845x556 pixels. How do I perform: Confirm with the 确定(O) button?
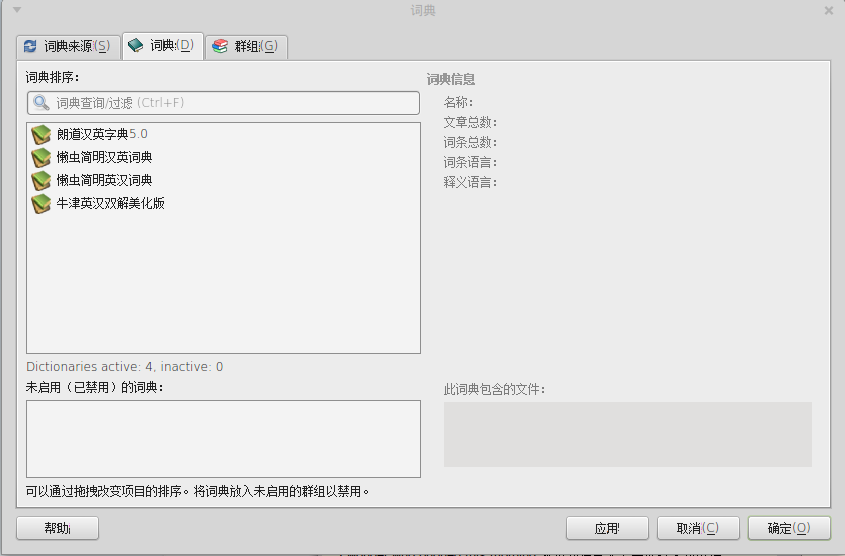(789, 528)
